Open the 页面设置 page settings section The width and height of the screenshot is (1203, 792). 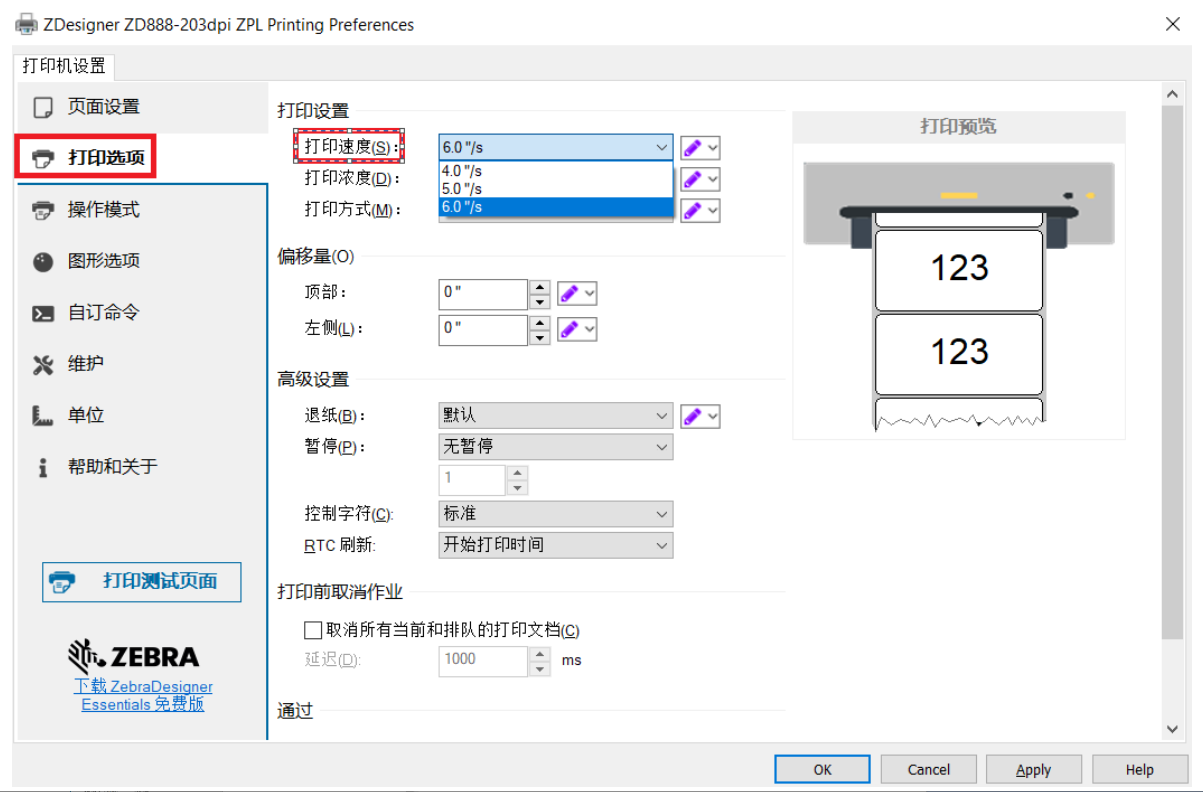click(x=141, y=107)
